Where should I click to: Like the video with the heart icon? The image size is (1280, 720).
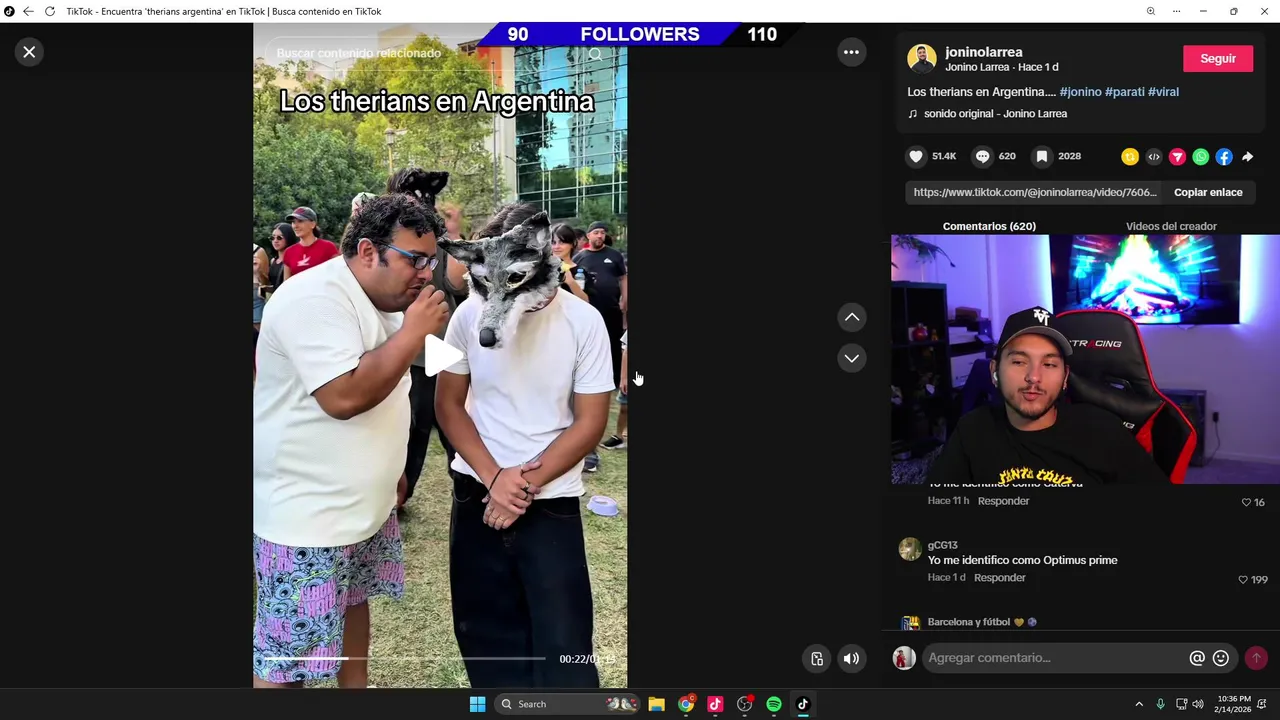pos(915,156)
